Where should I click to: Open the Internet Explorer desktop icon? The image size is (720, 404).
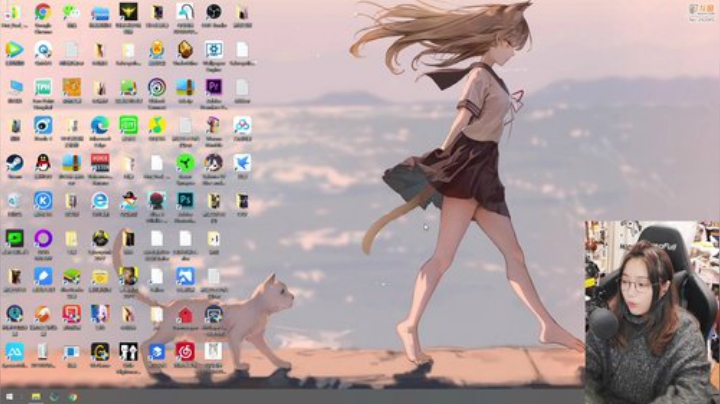tap(100, 201)
